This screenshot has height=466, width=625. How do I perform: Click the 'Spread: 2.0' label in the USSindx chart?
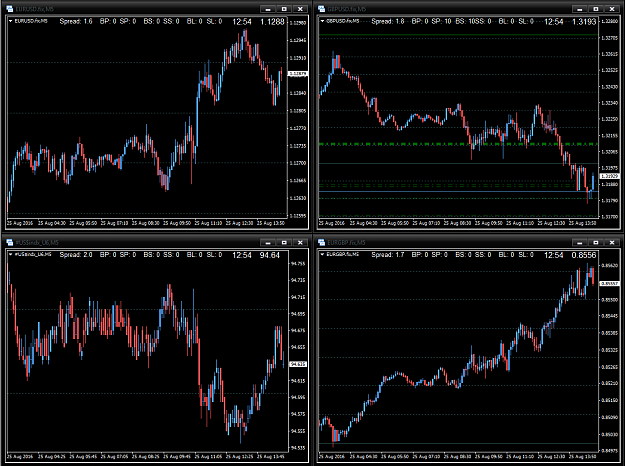76,255
